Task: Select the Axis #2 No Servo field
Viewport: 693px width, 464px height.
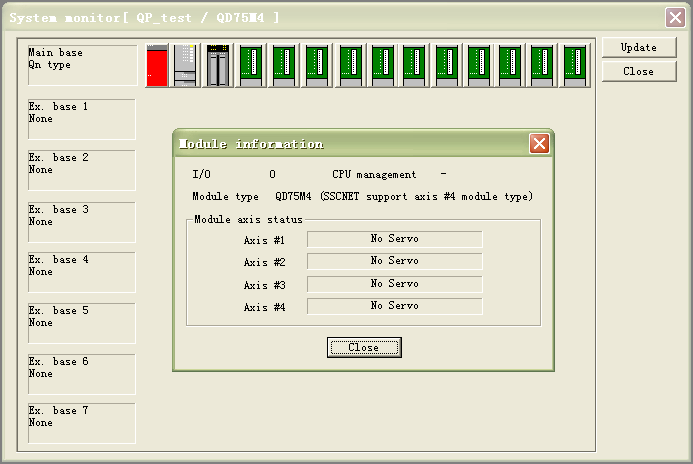Action: 394,262
